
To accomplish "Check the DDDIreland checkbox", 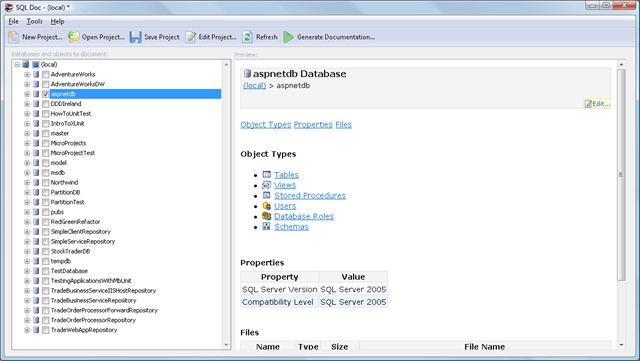I will point(46,104).
